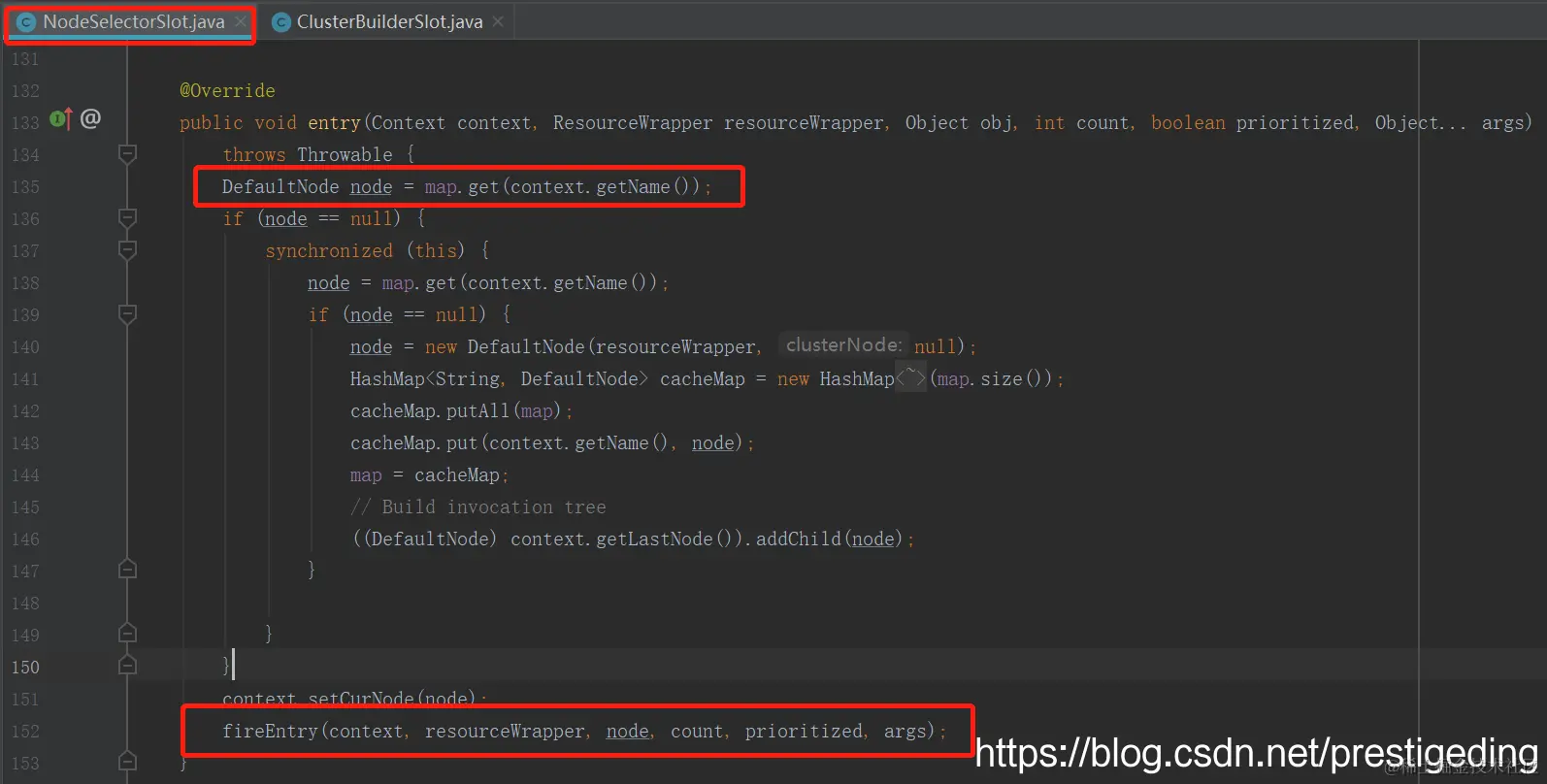The image size is (1547, 784).
Task: Click the 'Build invocation tree' comment
Action: 477,507
